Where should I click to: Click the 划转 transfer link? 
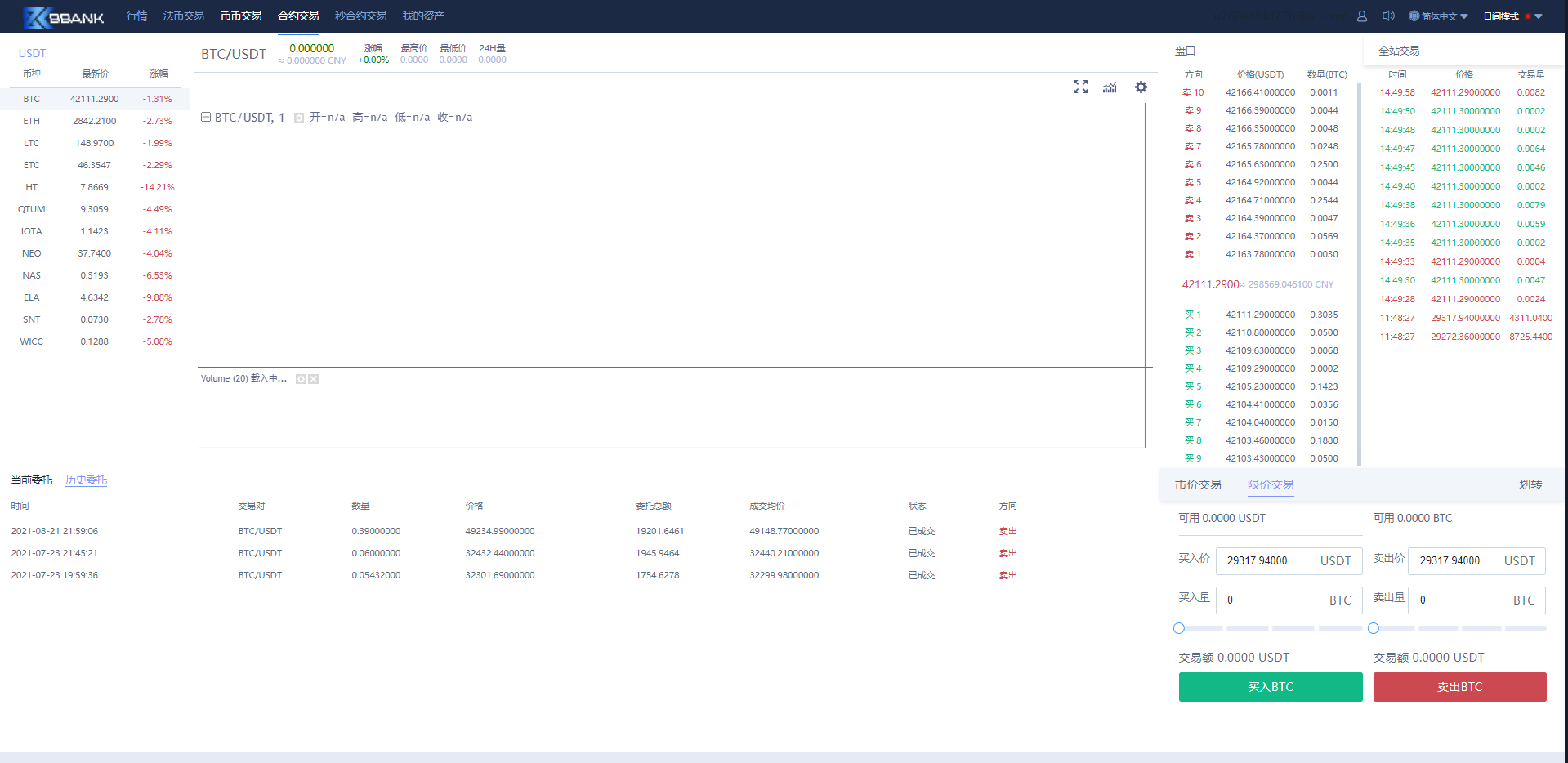[1530, 484]
